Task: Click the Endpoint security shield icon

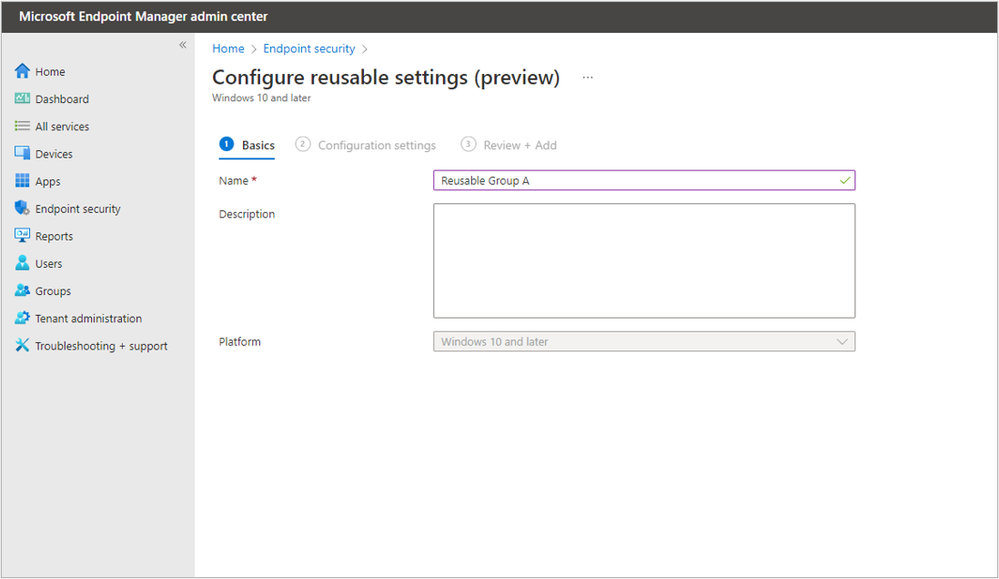Action: click(22, 208)
